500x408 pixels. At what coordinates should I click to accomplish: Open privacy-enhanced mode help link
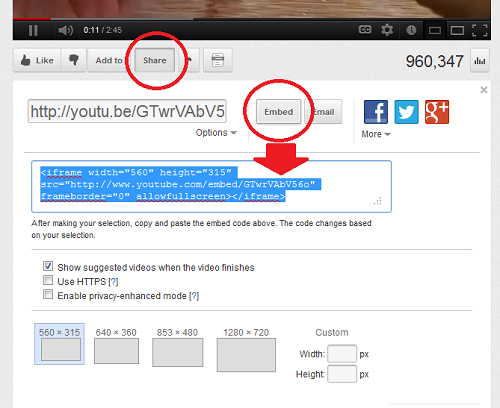coord(194,296)
